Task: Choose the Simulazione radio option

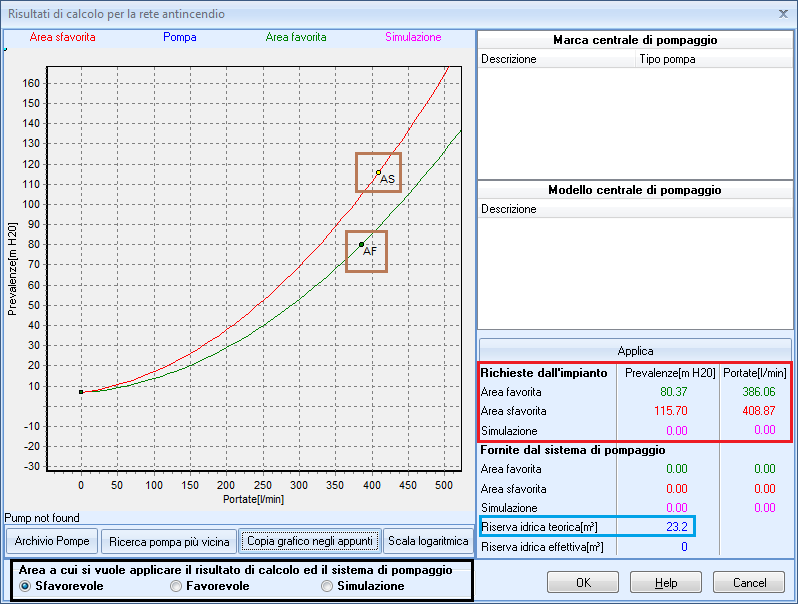Action: [327, 586]
